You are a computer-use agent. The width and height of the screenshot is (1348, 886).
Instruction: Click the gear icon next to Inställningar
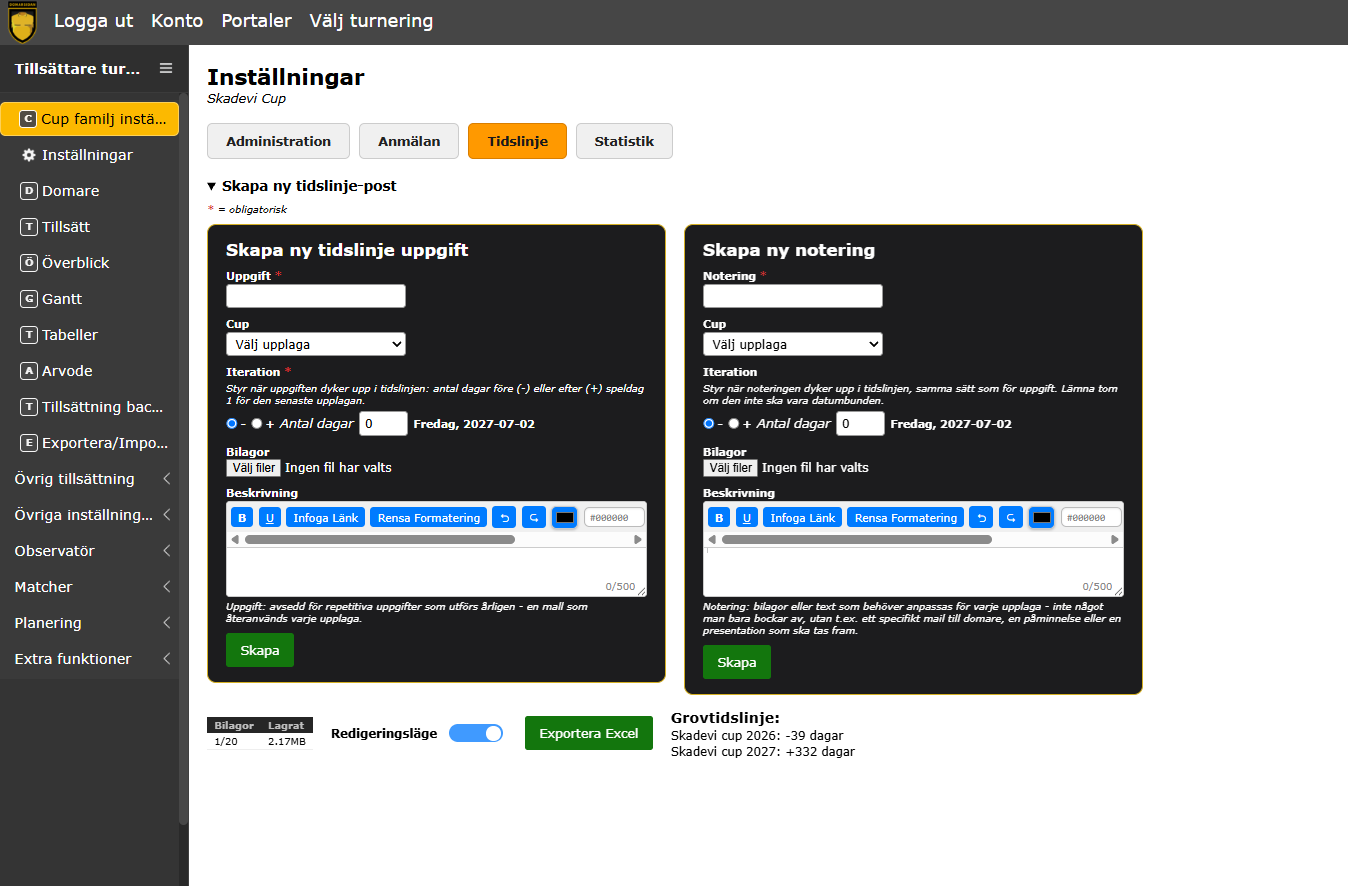coord(29,155)
